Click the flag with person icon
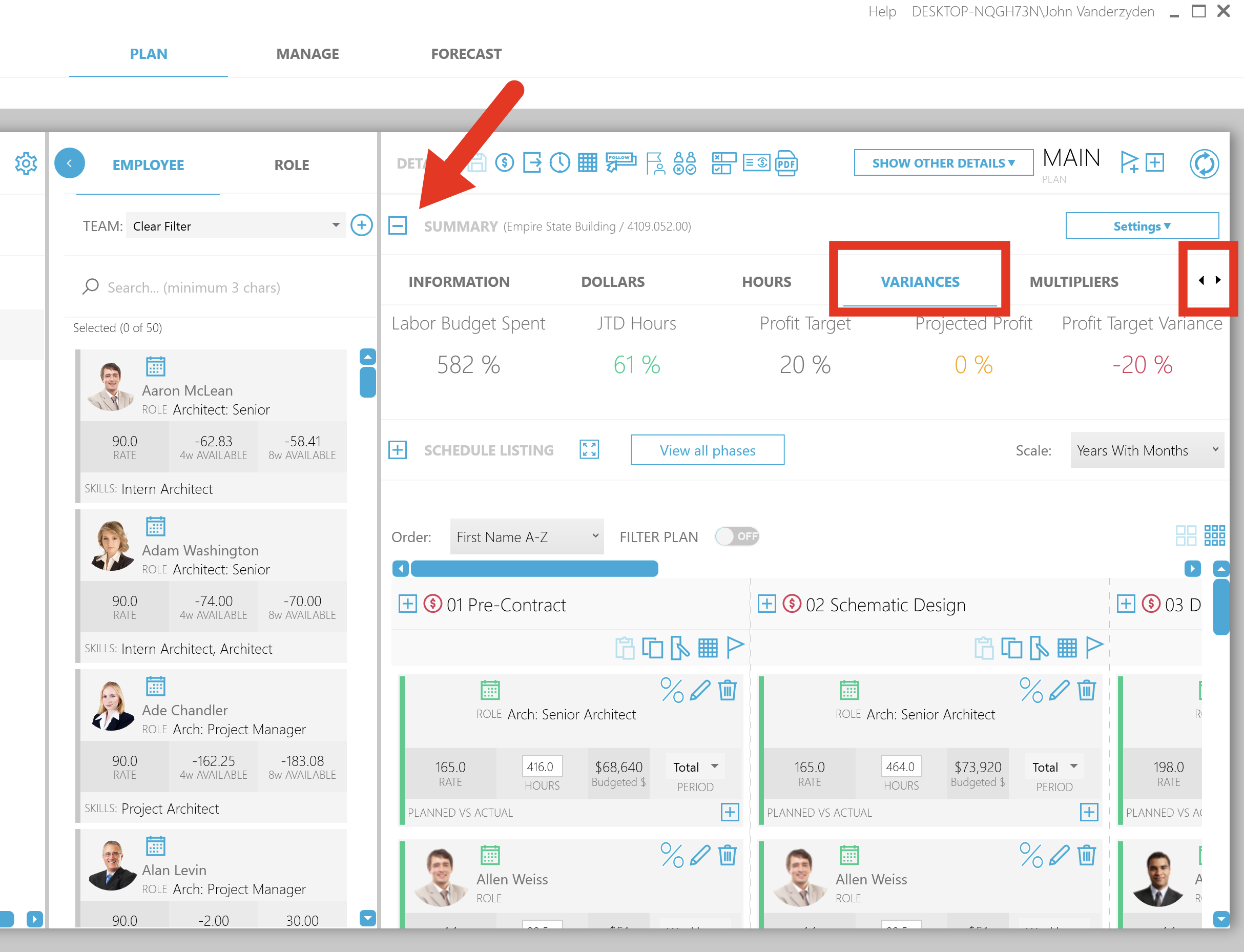 (x=655, y=164)
